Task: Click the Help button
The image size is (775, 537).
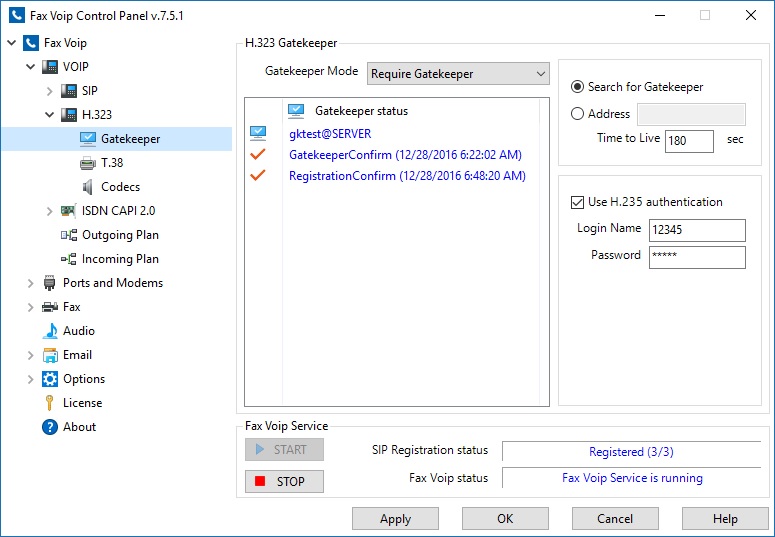Action: [x=725, y=519]
